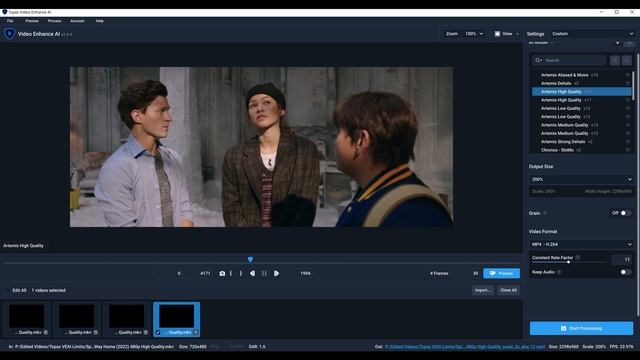Click the icon at the end of the Artemis Low Quality v12 row
Screen dimensions: 640x360
[x=627, y=117]
